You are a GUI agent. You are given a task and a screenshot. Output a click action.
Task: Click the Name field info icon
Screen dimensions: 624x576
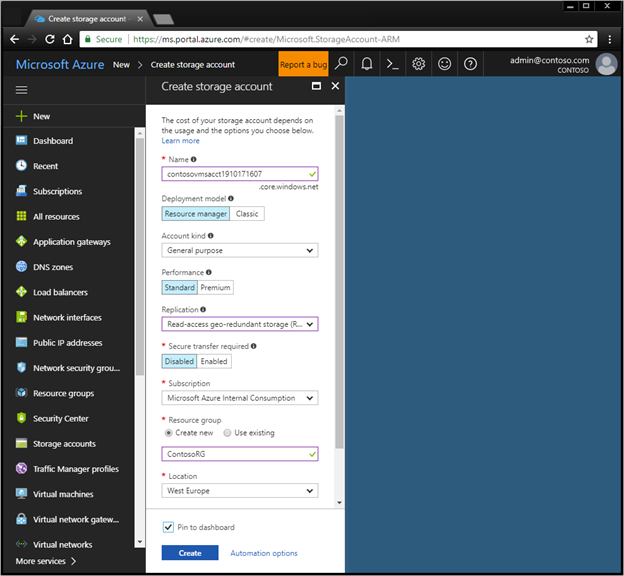[193, 159]
